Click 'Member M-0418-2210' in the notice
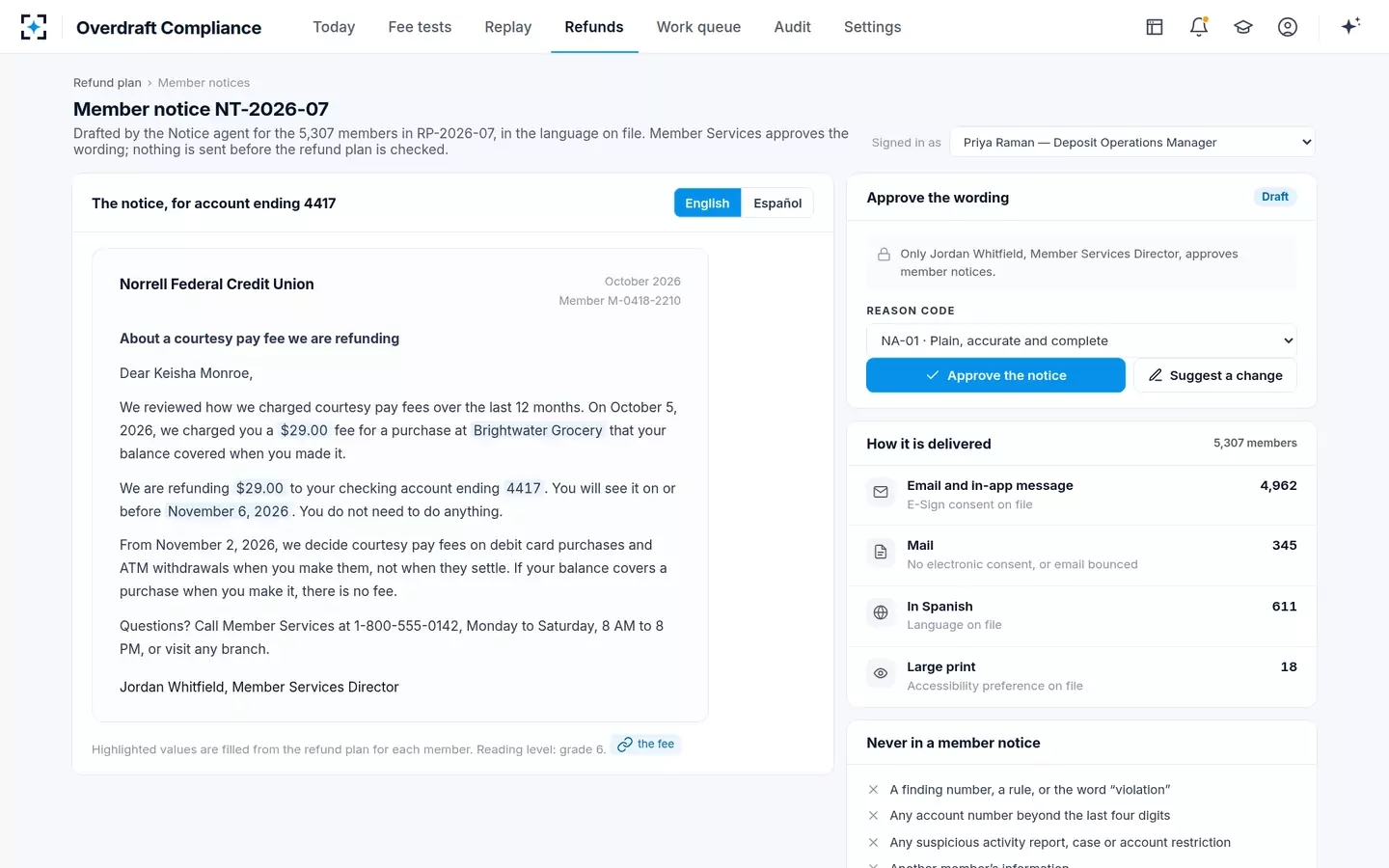Viewport: 1389px width, 868px height. click(x=619, y=301)
